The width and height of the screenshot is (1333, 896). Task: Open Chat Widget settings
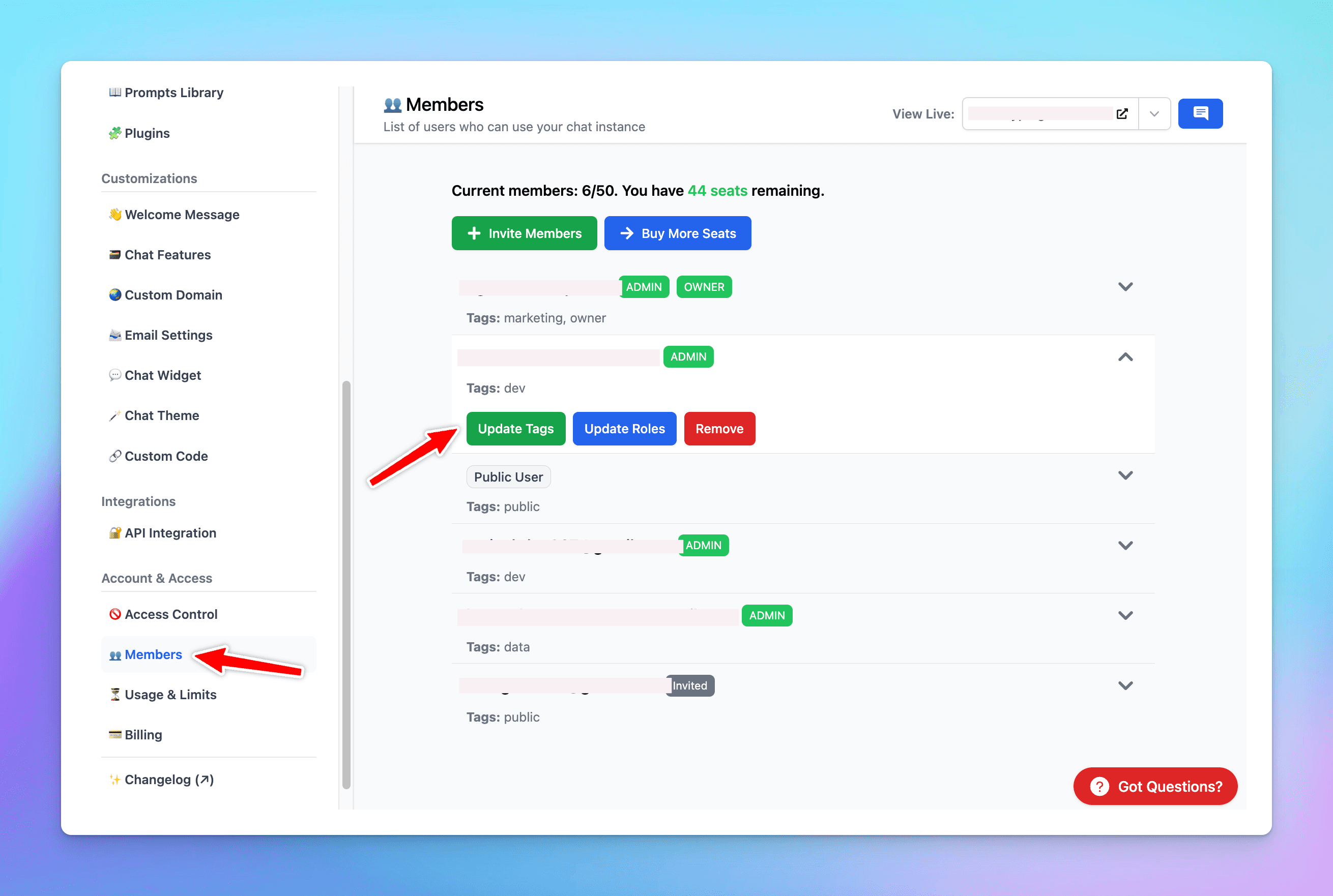click(x=162, y=375)
